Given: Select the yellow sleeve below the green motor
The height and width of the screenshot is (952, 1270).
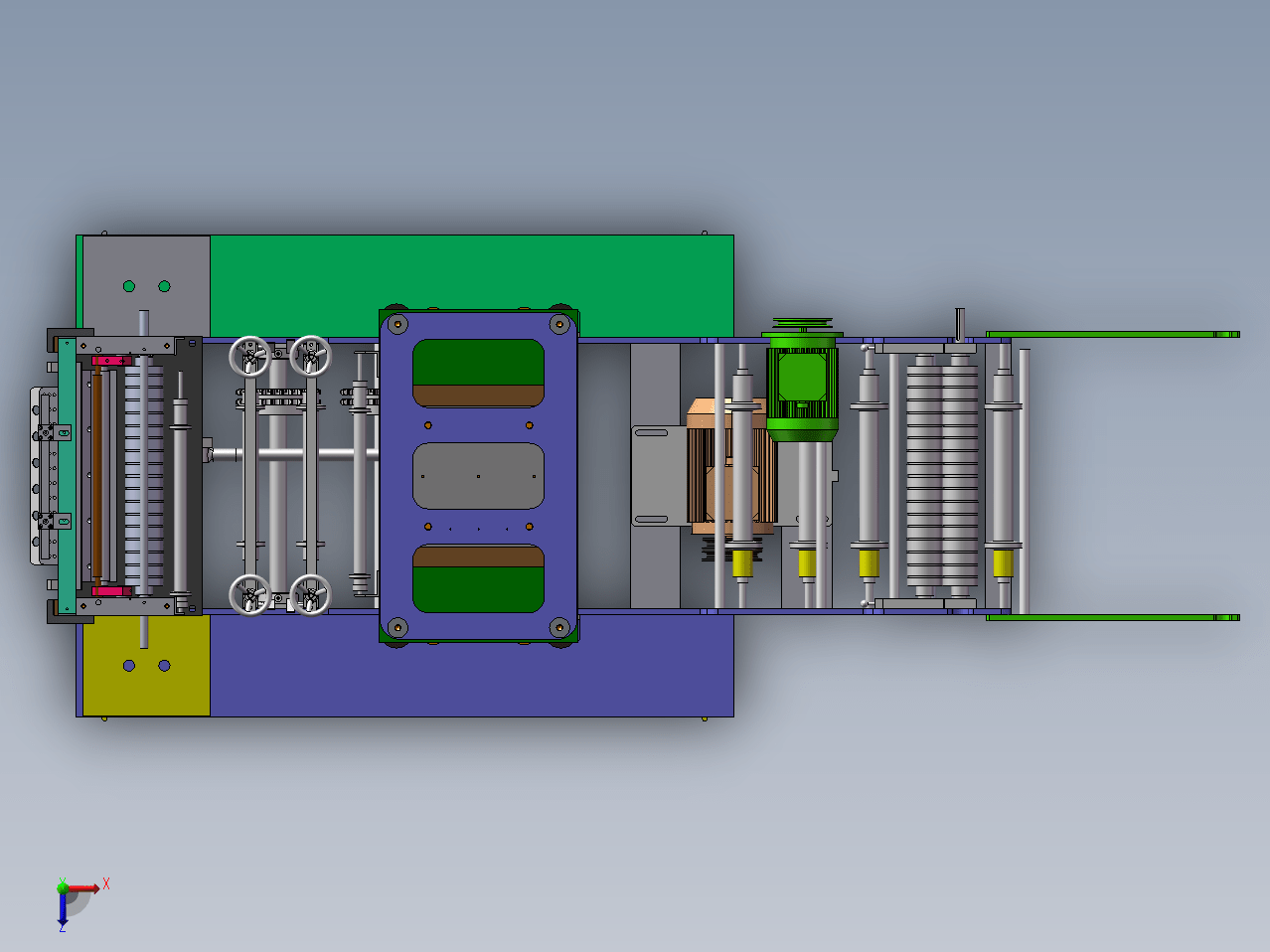Looking at the screenshot, I should [x=807, y=563].
